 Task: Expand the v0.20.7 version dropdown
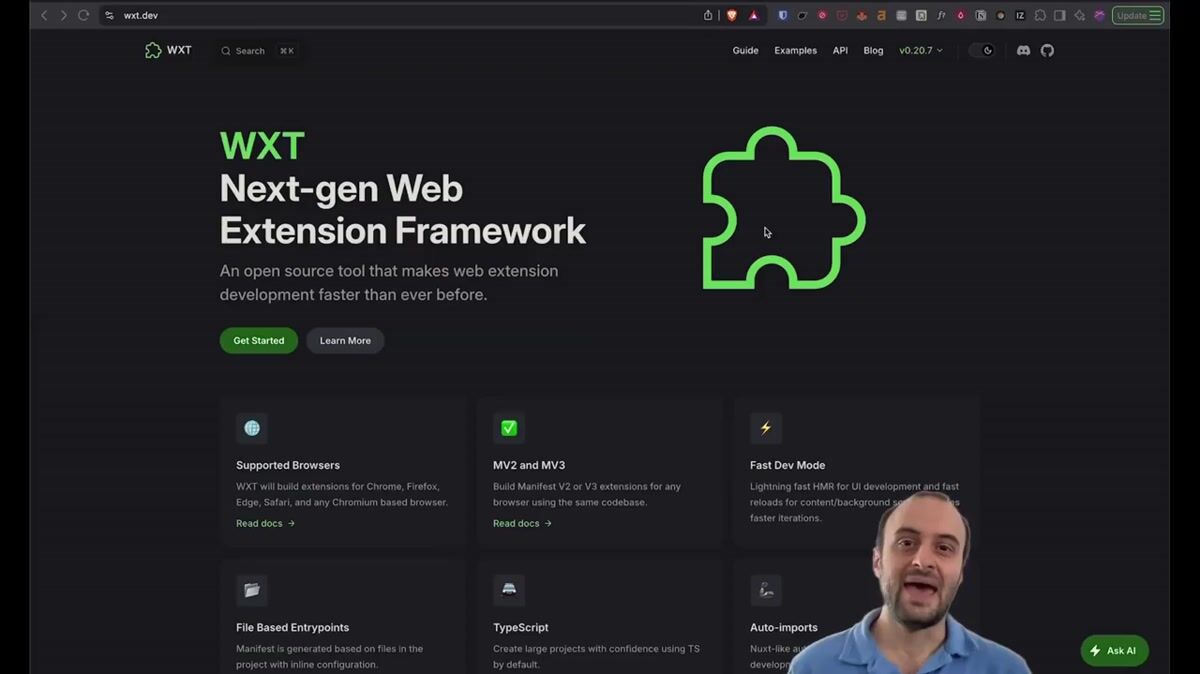click(x=920, y=50)
